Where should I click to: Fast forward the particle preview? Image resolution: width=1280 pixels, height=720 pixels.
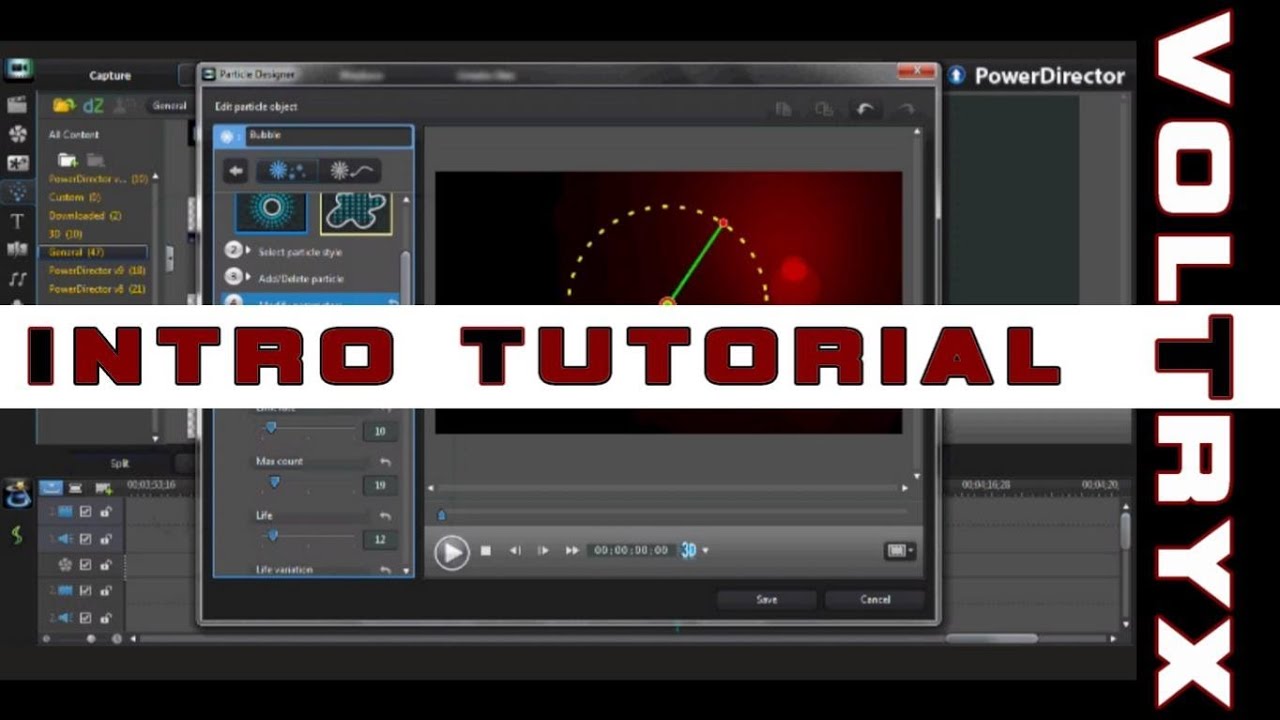(572, 550)
